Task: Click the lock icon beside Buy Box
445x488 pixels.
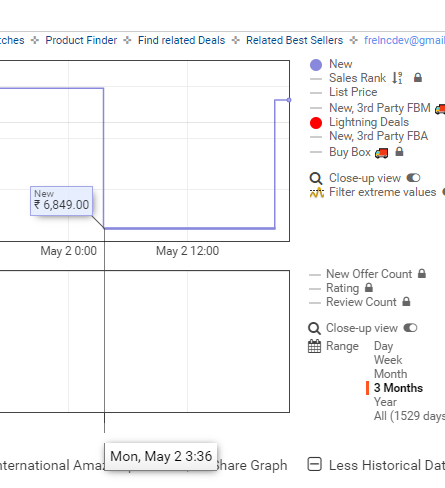Action: click(x=399, y=152)
